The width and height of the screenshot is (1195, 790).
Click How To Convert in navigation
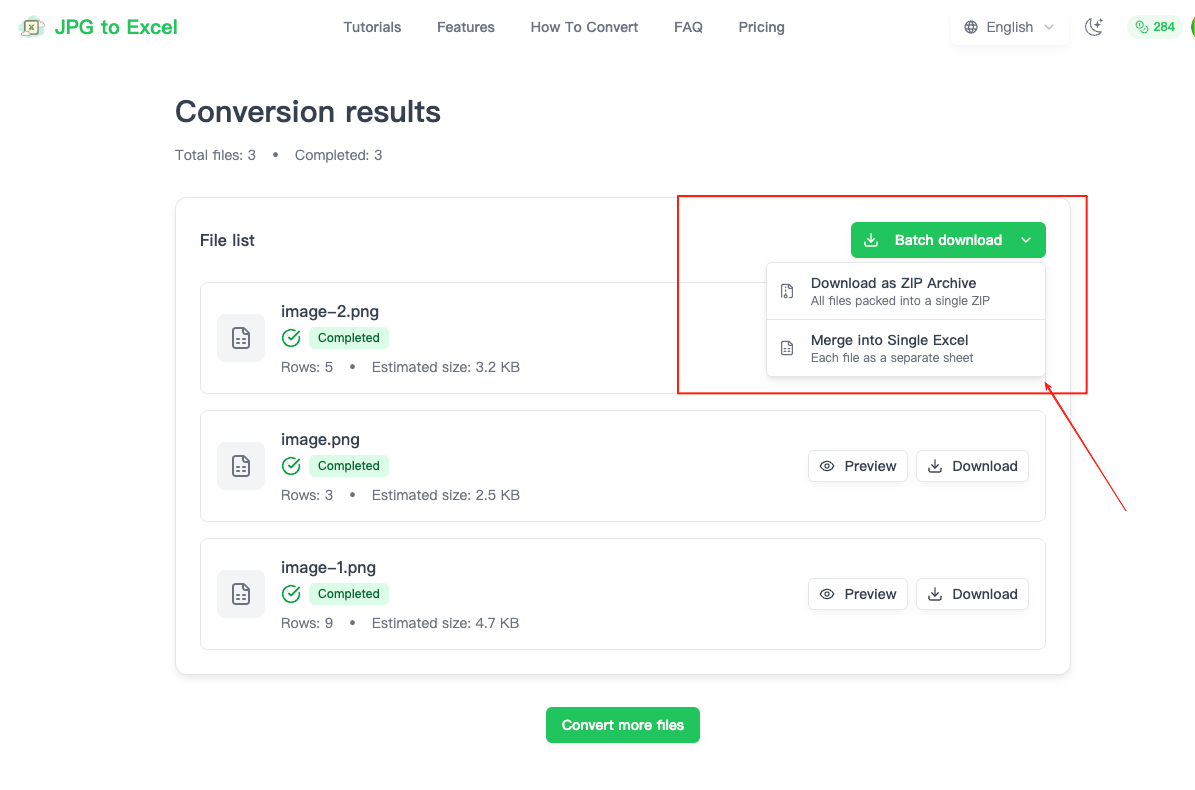click(584, 27)
